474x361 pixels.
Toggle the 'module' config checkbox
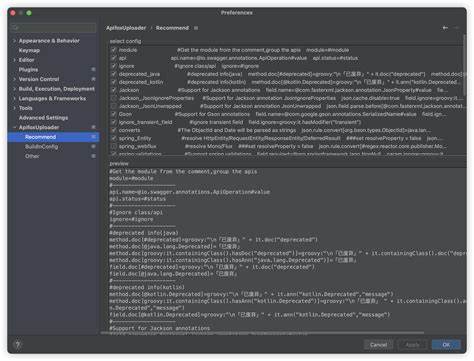click(x=114, y=50)
